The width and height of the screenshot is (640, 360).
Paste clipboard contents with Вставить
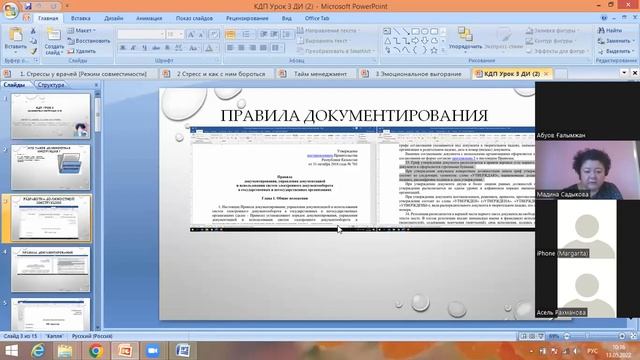pyautogui.click(x=16, y=40)
